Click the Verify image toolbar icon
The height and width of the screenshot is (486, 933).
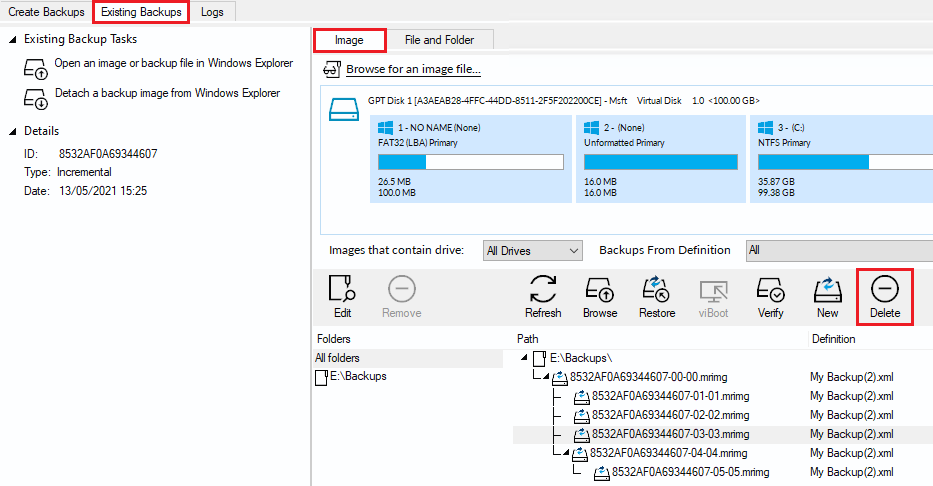[x=770, y=296]
